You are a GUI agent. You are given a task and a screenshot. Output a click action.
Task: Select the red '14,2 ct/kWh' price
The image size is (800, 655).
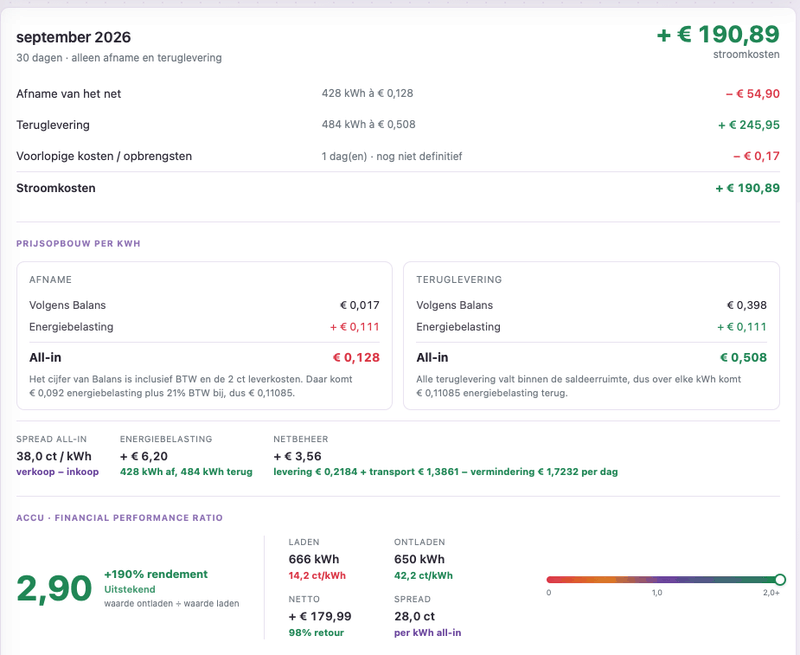[x=317, y=575]
